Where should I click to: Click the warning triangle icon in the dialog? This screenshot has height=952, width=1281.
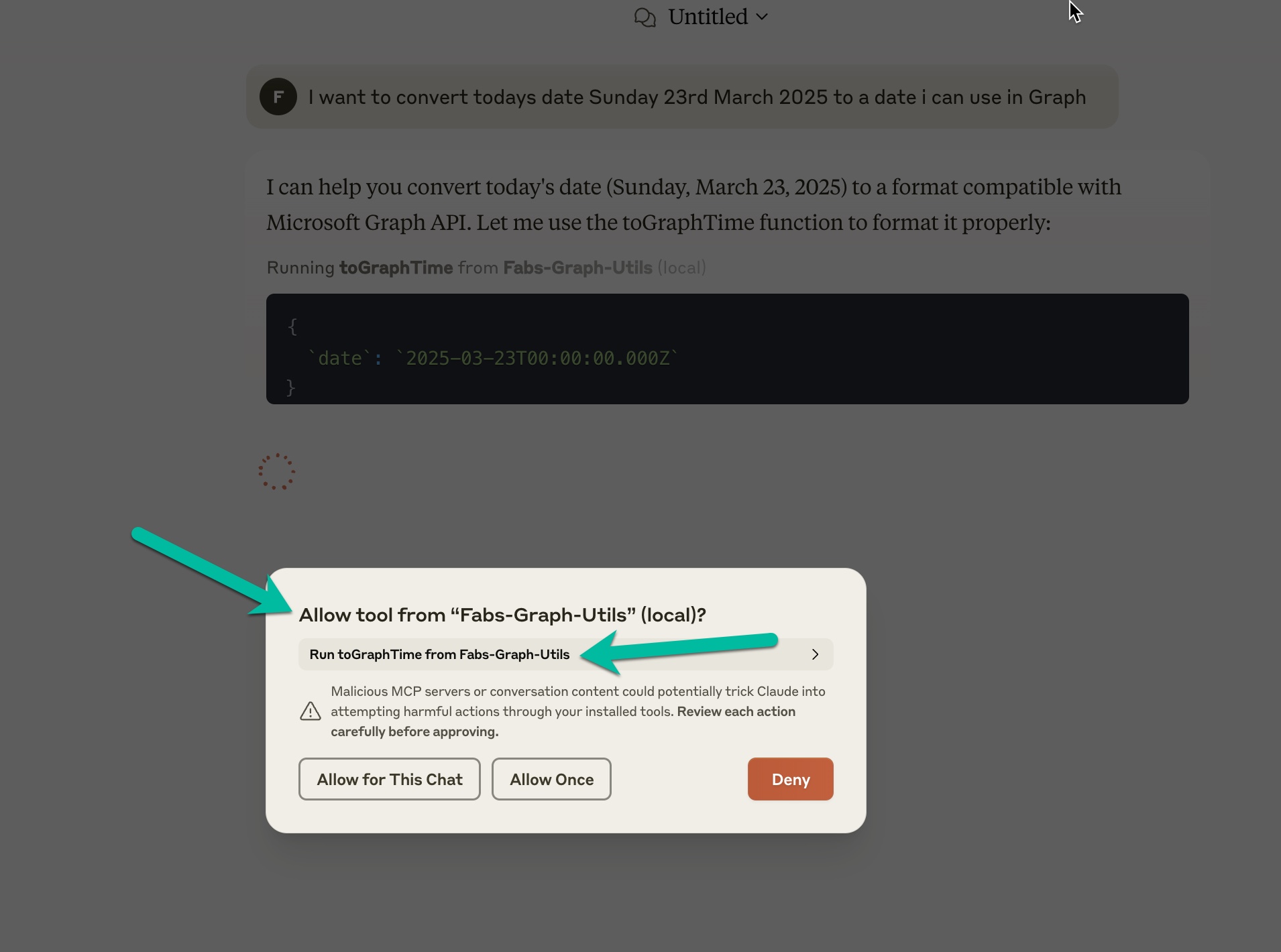click(x=311, y=711)
